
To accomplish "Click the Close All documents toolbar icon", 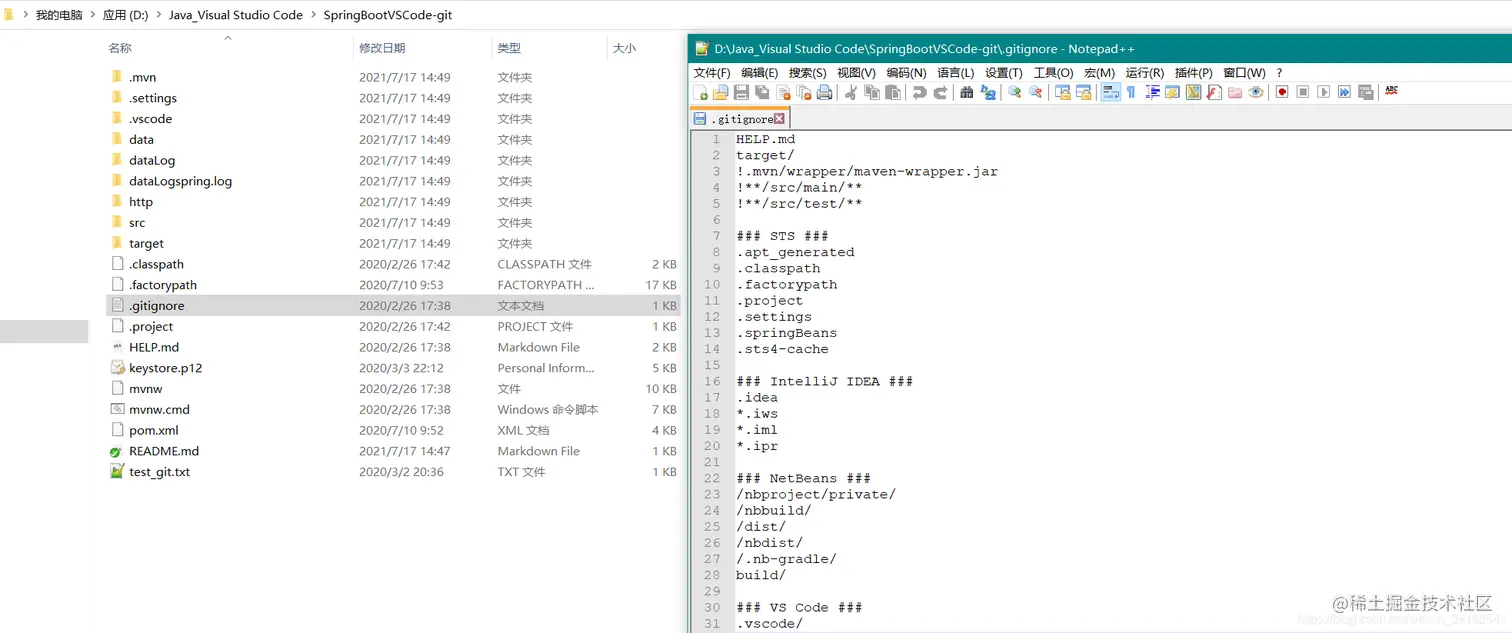I will 804,92.
